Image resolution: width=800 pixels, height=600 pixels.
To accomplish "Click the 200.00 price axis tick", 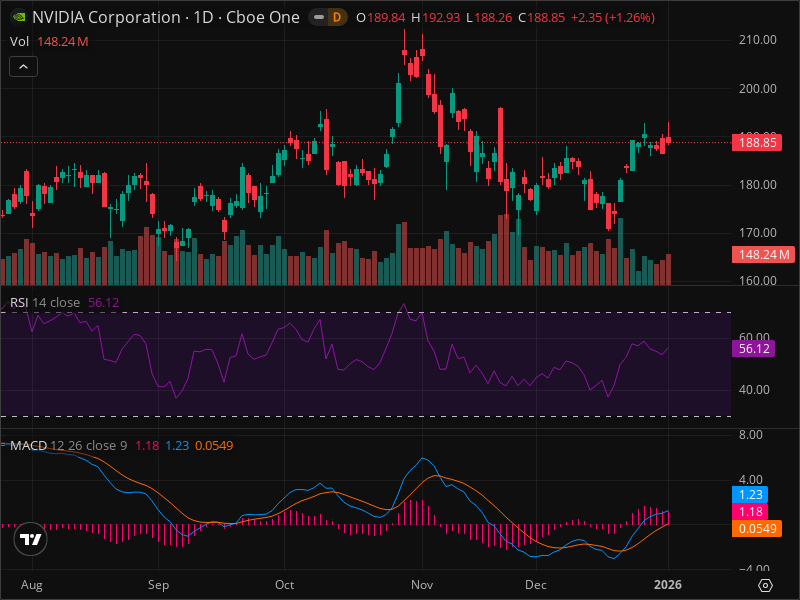I will click(x=758, y=88).
